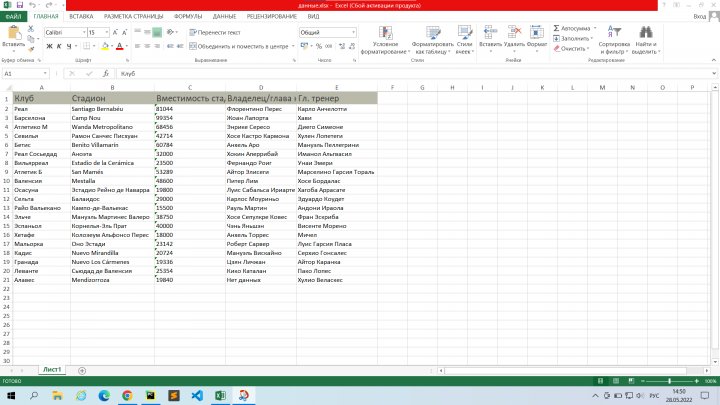720x405 pixels.
Task: Switch to the ФОРМУЛЫ ribbon tab
Action: tap(188, 17)
